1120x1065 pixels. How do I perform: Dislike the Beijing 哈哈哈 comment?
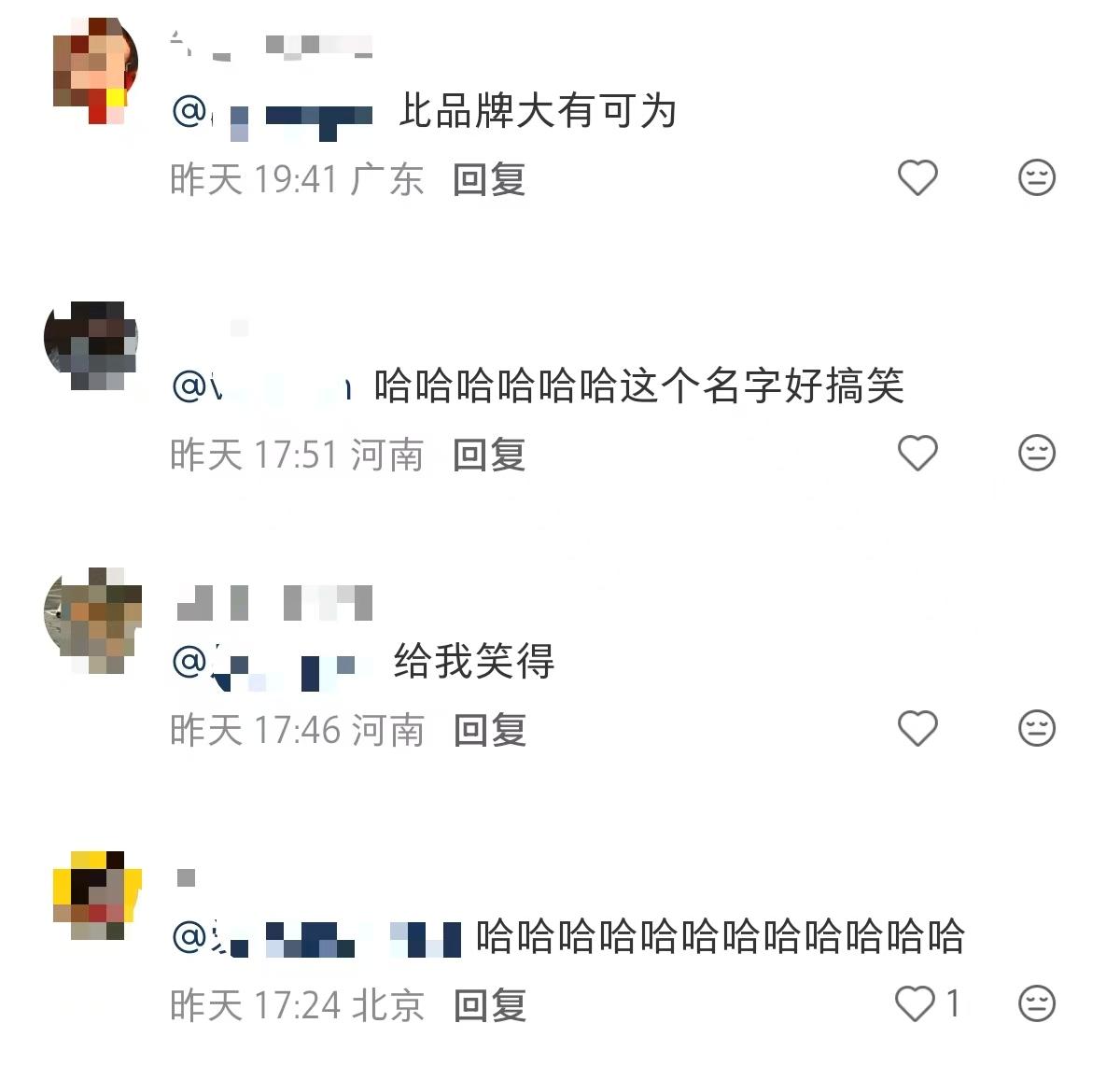click(1036, 1004)
